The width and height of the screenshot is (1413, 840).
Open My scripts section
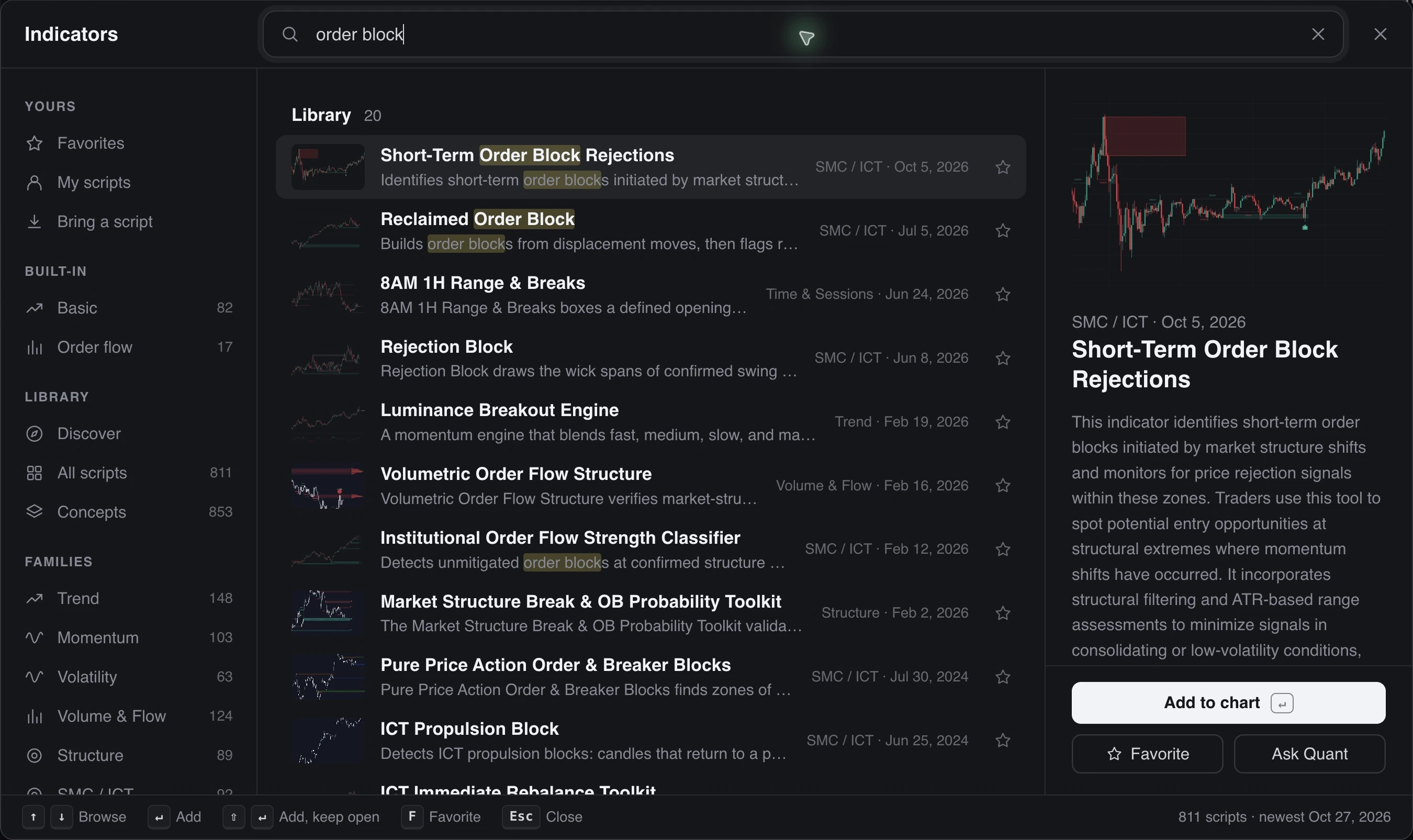[129, 182]
